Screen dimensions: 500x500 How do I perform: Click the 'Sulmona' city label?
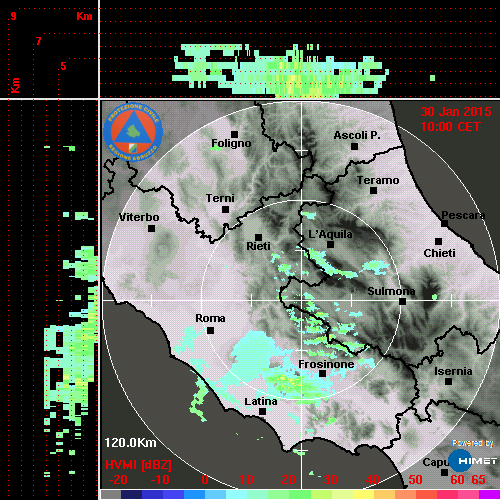391,291
